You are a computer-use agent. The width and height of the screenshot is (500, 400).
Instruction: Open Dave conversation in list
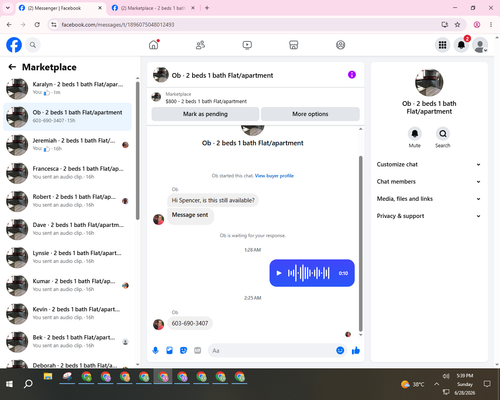coord(67,229)
